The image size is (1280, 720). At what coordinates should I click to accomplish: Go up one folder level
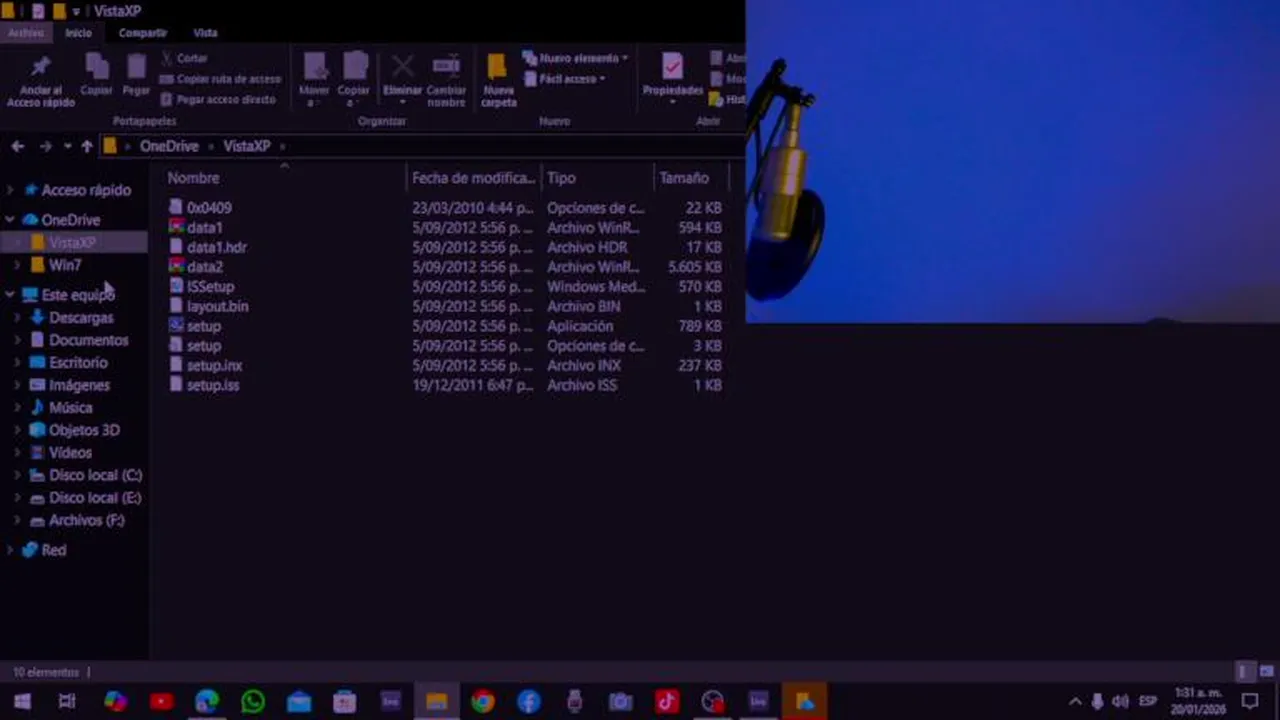[x=87, y=146]
